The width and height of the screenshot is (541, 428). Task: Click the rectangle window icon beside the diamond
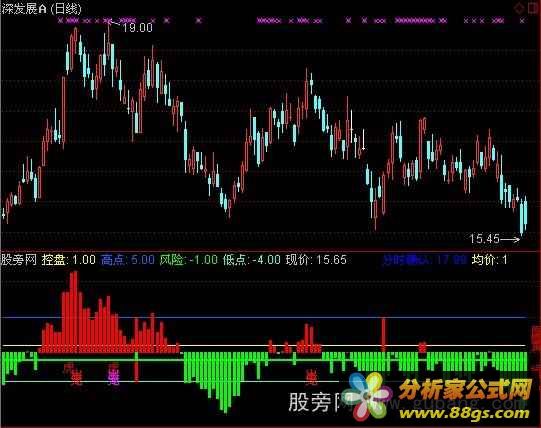point(533,8)
